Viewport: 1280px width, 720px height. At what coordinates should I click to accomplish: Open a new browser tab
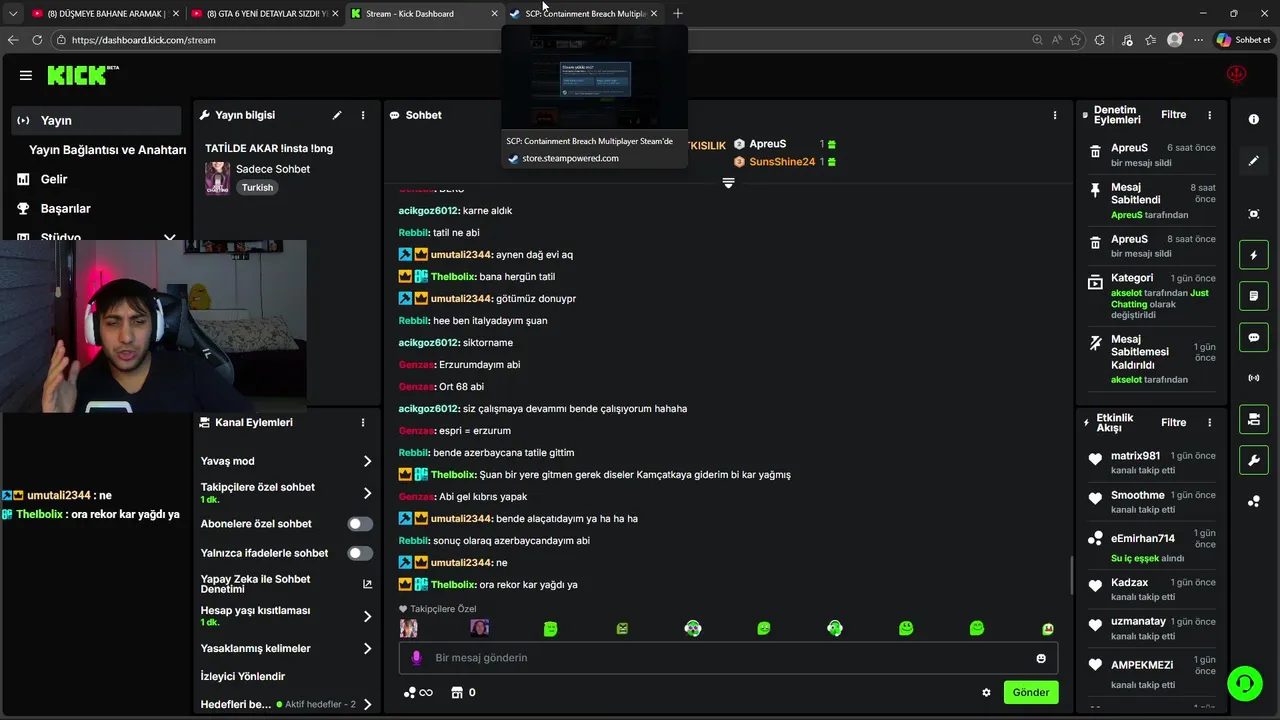(x=678, y=14)
